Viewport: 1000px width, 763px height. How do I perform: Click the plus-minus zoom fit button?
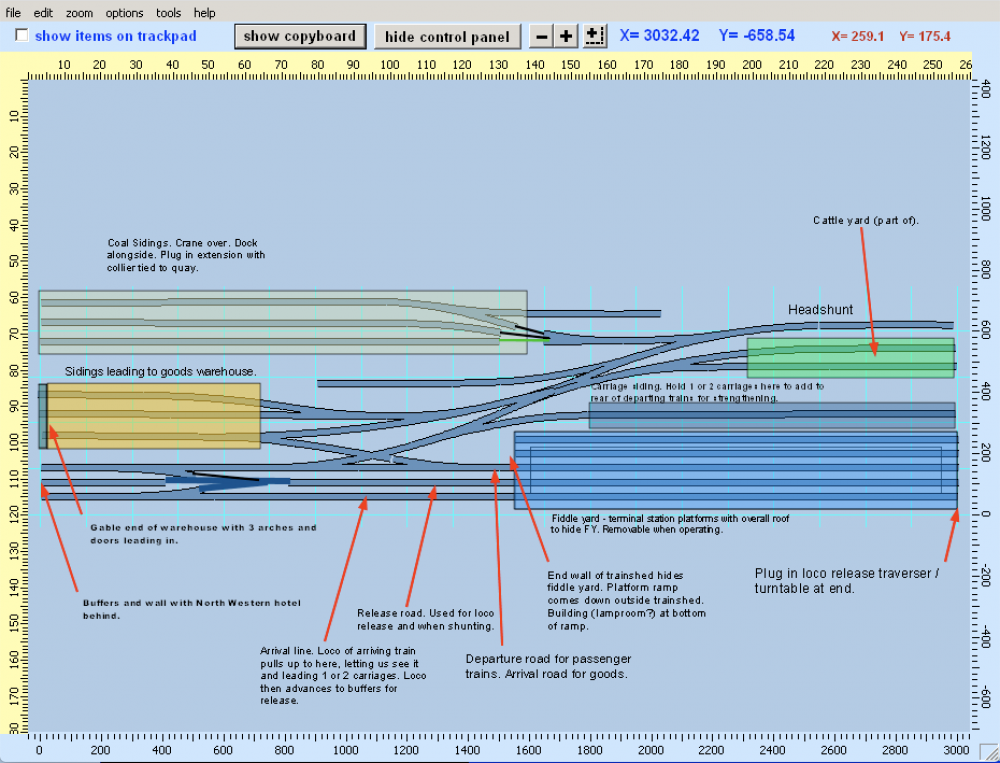595,36
